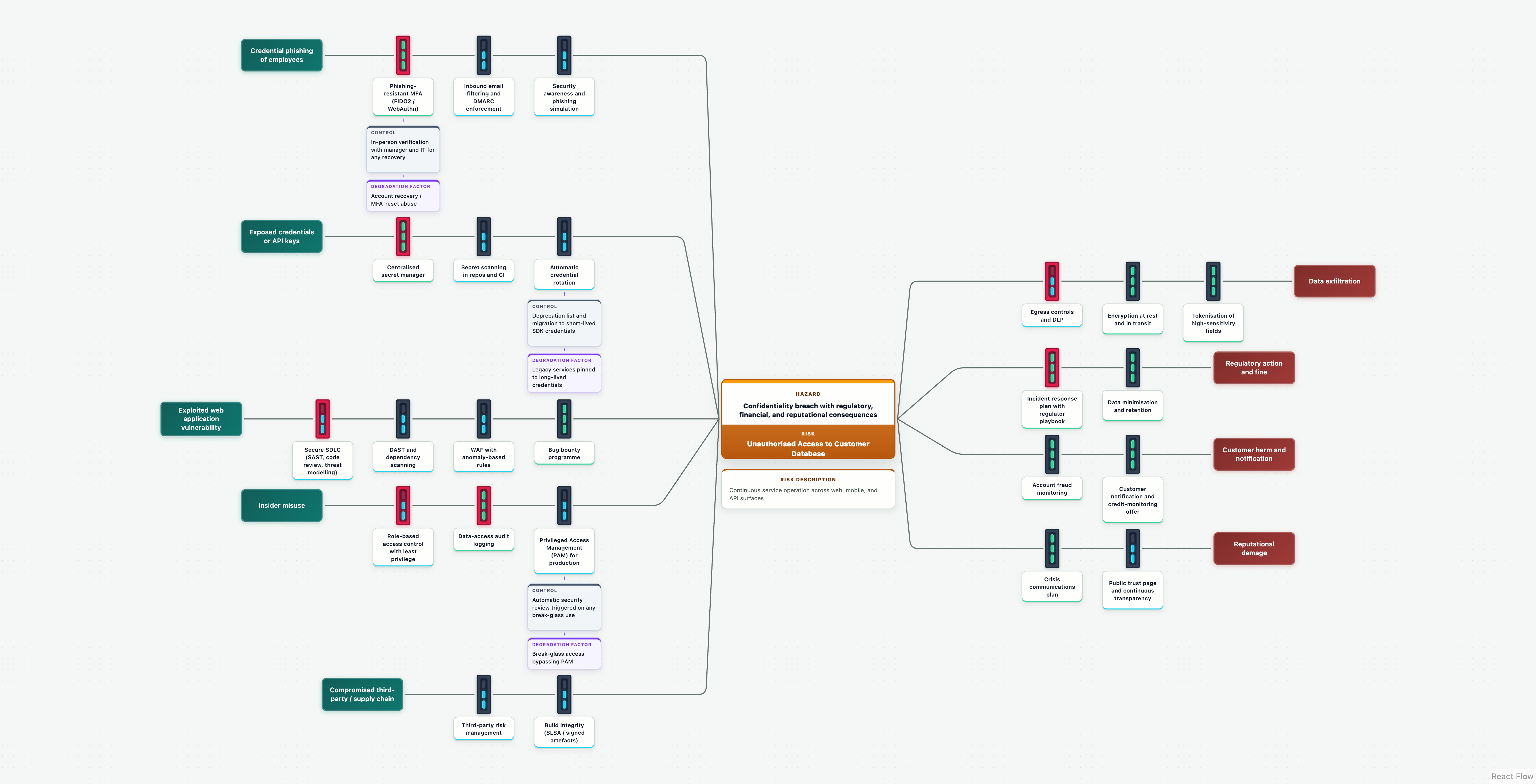Select the Legacy services pinned degradation factor

point(564,373)
